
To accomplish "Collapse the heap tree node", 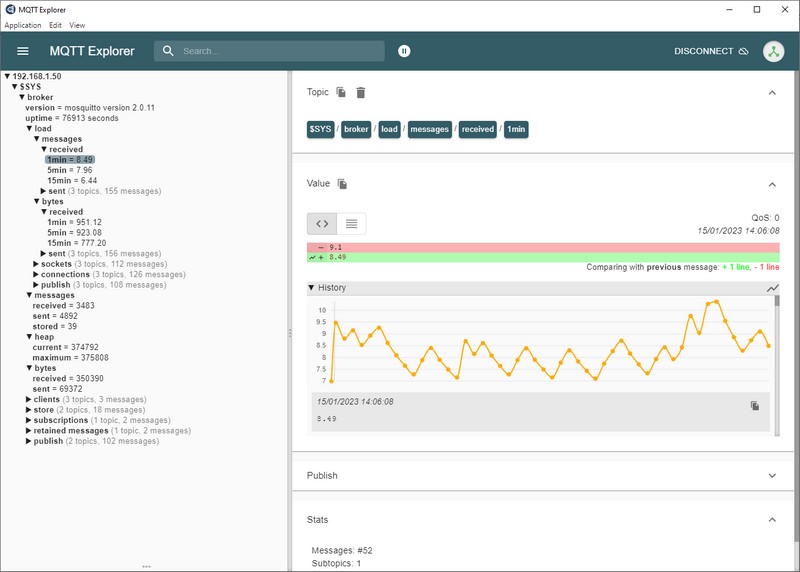I will coord(29,337).
